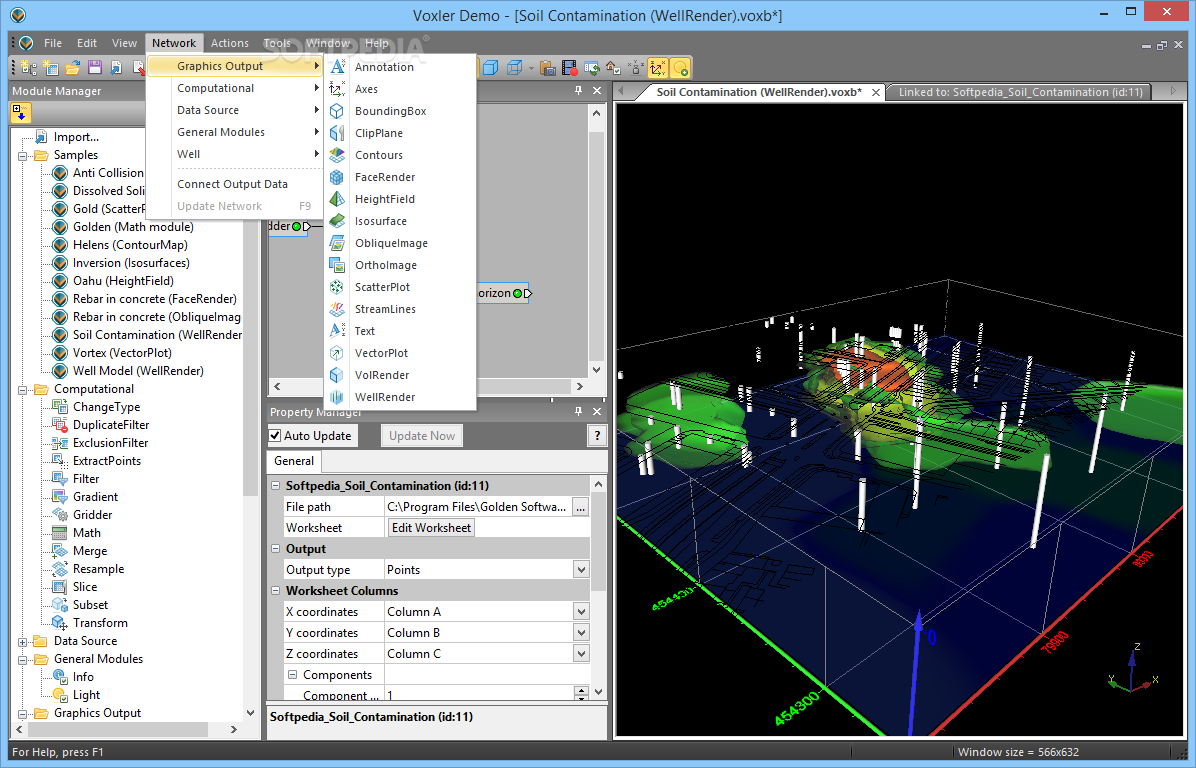Click the video capture toolbar icon

coord(569,68)
